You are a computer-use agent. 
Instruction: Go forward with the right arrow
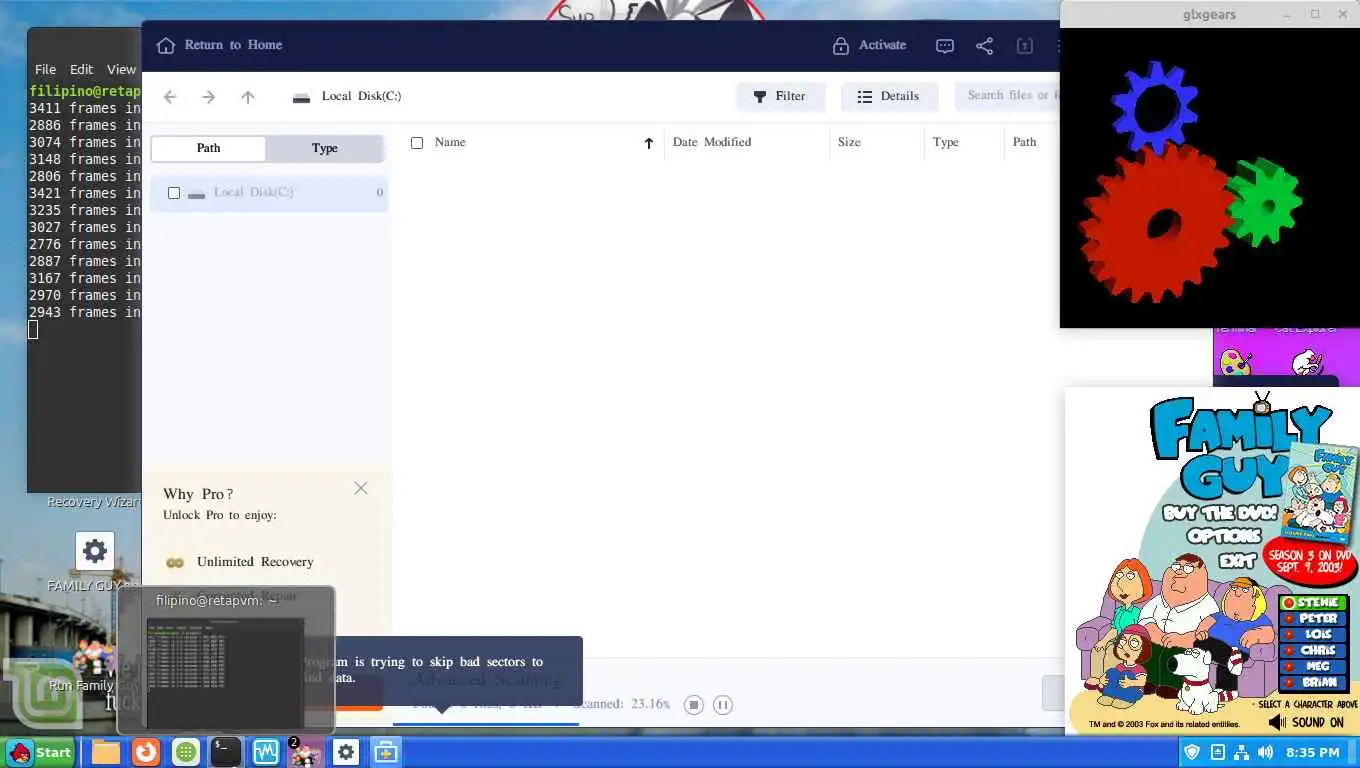click(x=208, y=97)
